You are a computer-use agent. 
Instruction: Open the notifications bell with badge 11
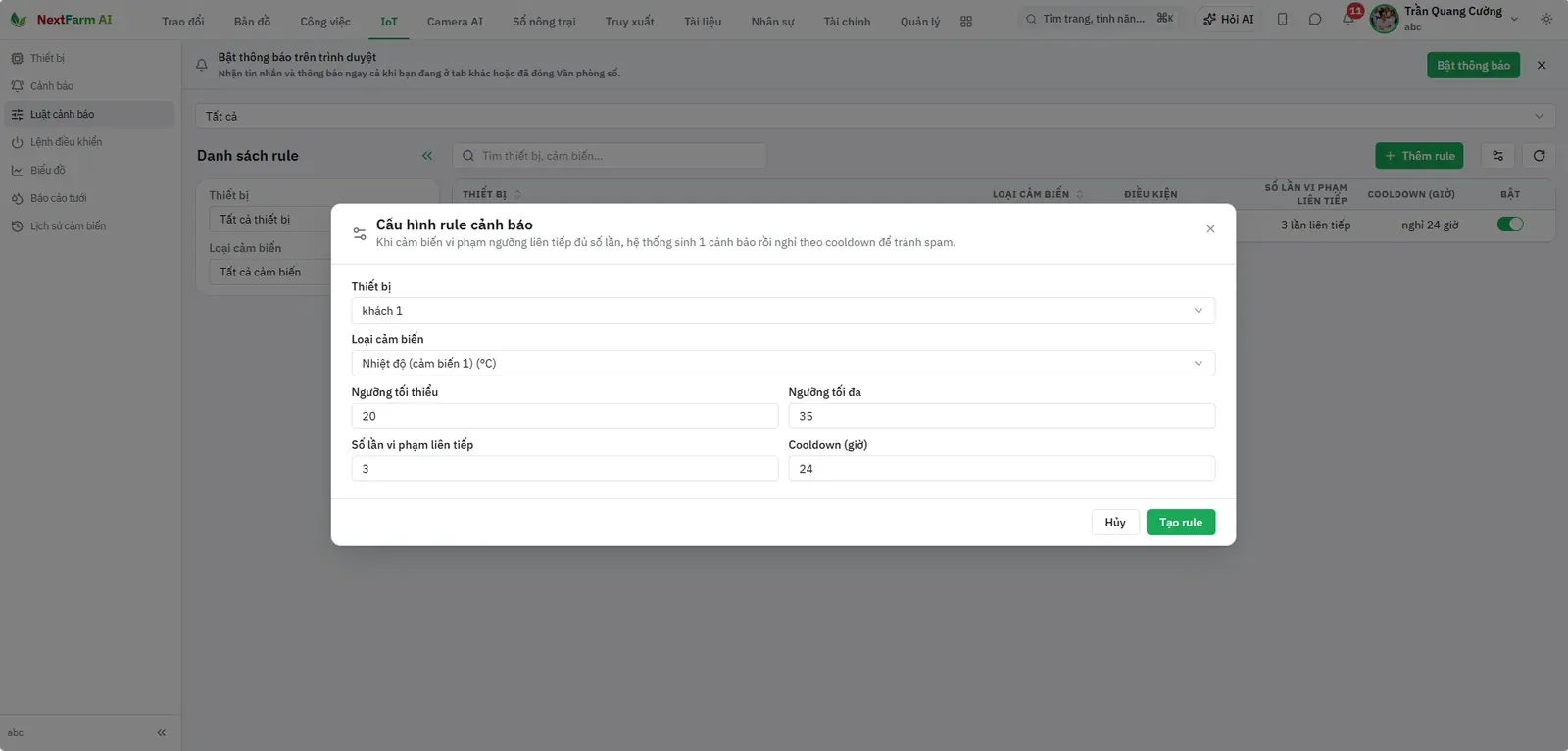click(x=1348, y=19)
